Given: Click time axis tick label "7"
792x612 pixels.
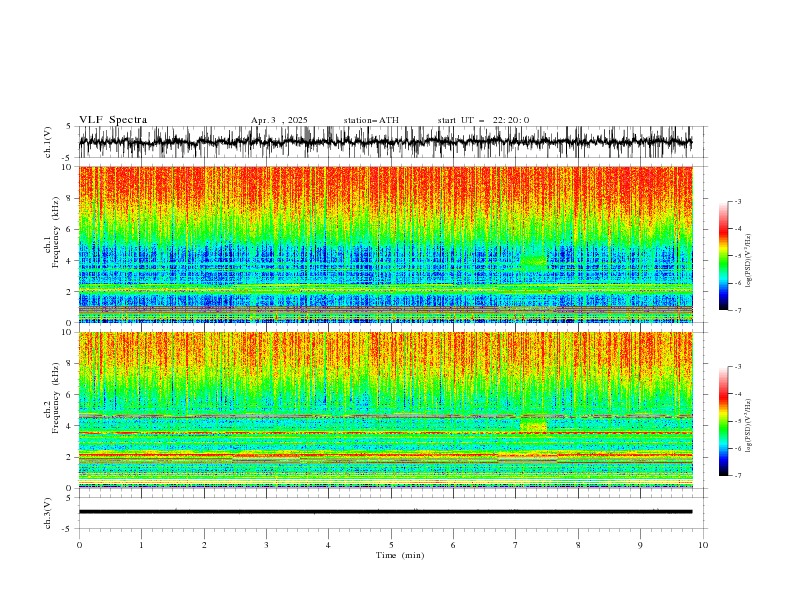Looking at the screenshot, I should pyautogui.click(x=516, y=545).
